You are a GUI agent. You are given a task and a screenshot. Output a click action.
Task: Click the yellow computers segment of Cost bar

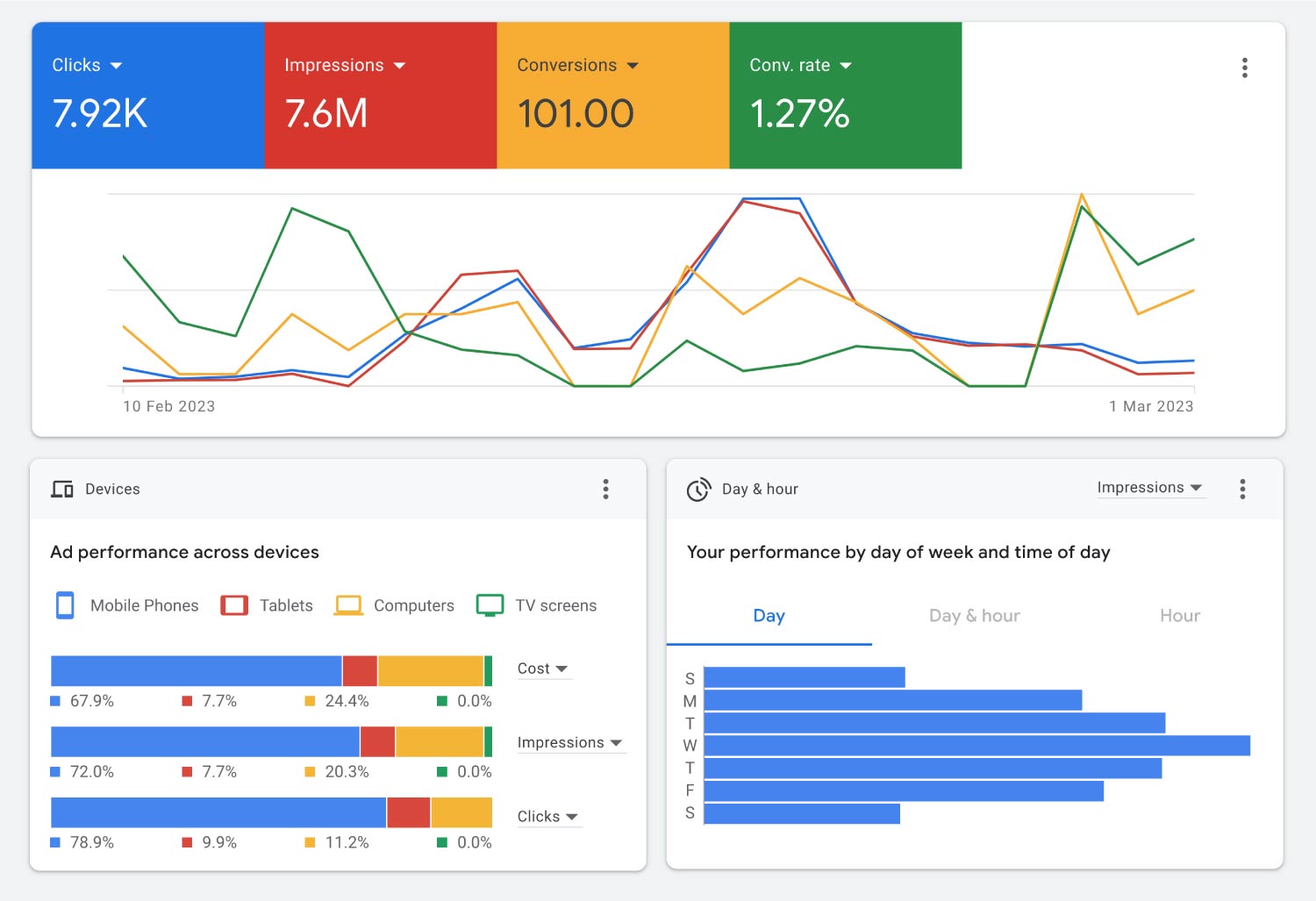click(x=431, y=671)
